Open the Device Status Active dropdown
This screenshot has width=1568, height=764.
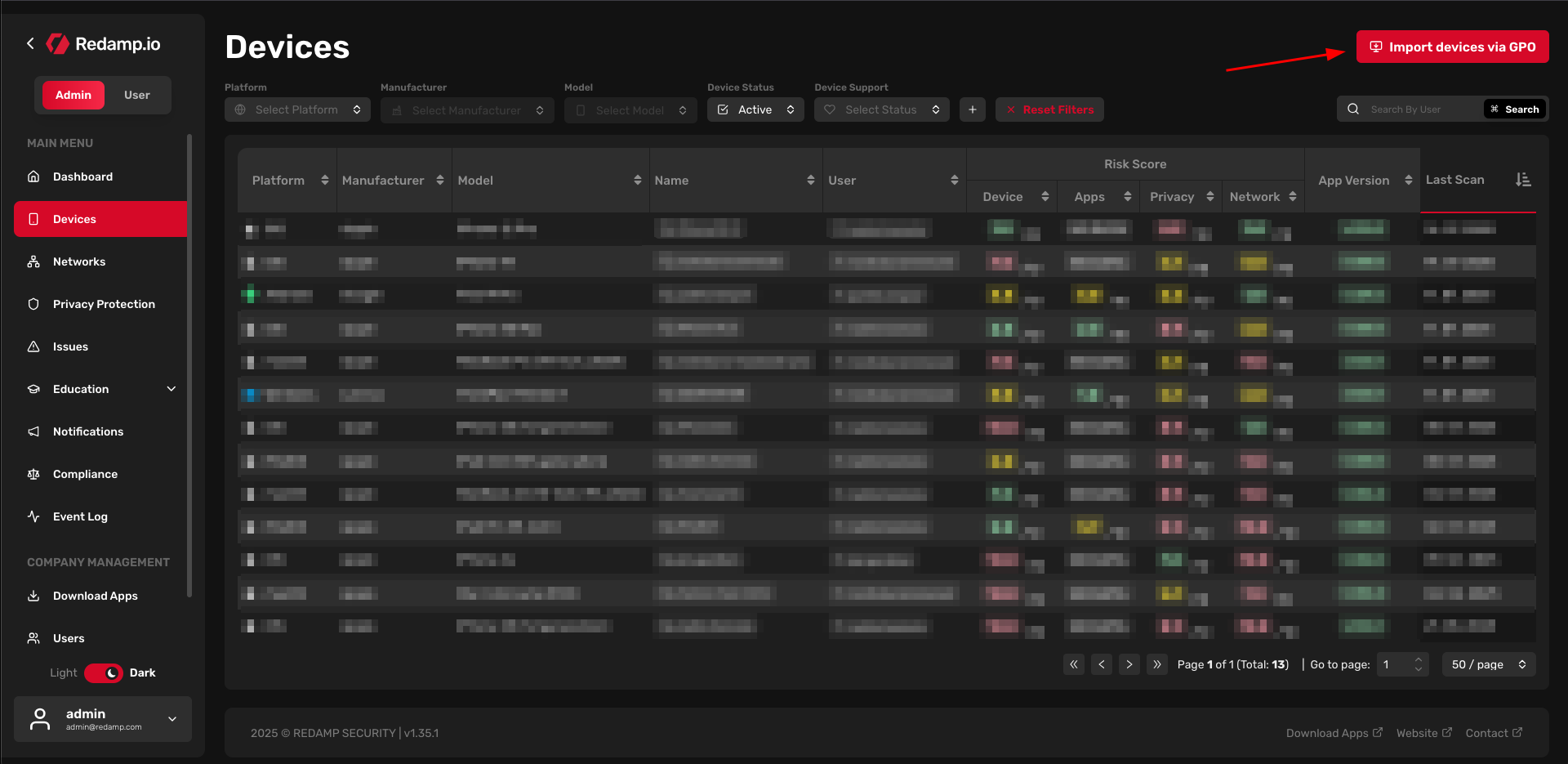pyautogui.click(x=755, y=109)
